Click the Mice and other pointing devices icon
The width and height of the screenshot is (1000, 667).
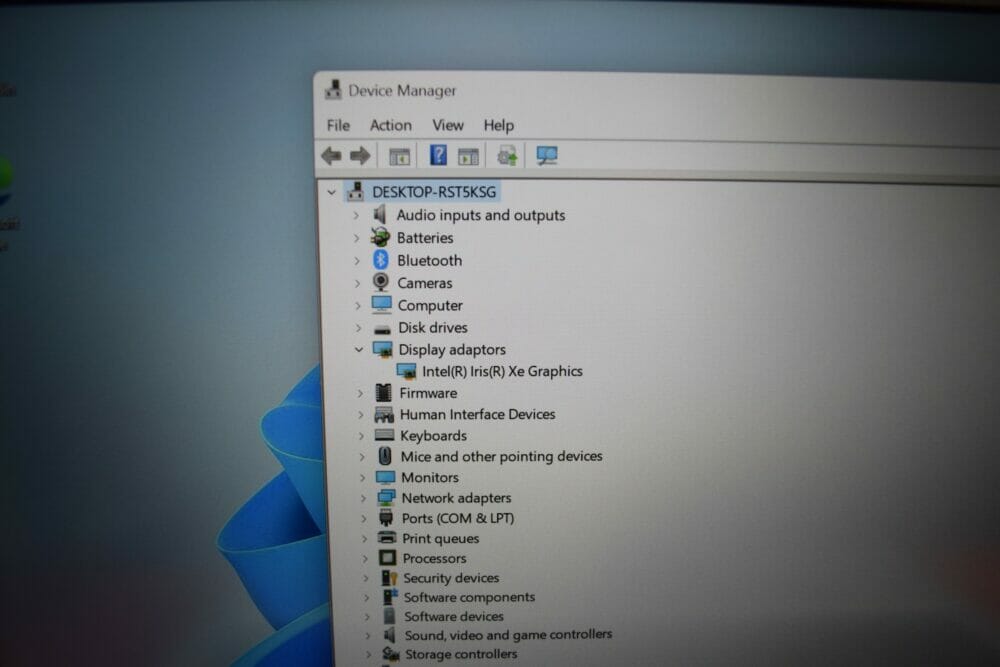tap(385, 456)
